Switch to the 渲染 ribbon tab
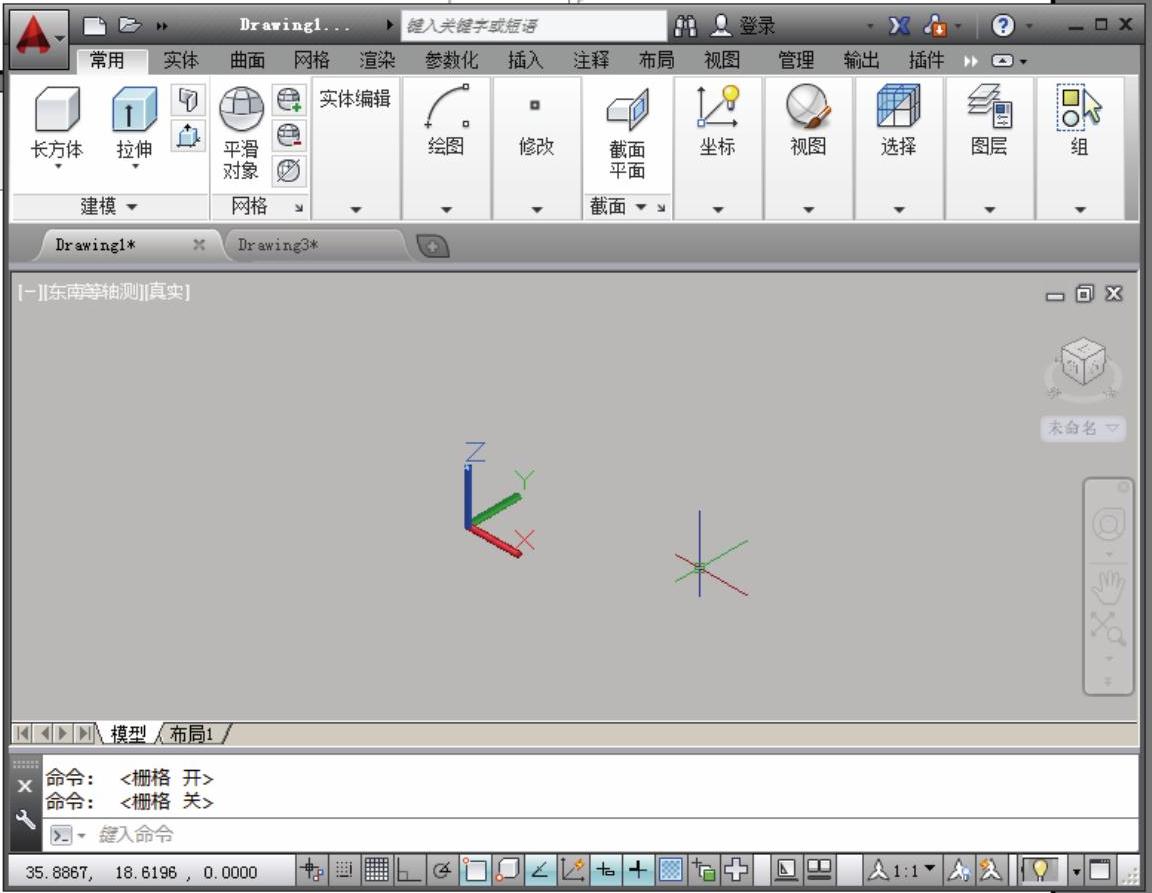The height and width of the screenshot is (893, 1152). [377, 60]
